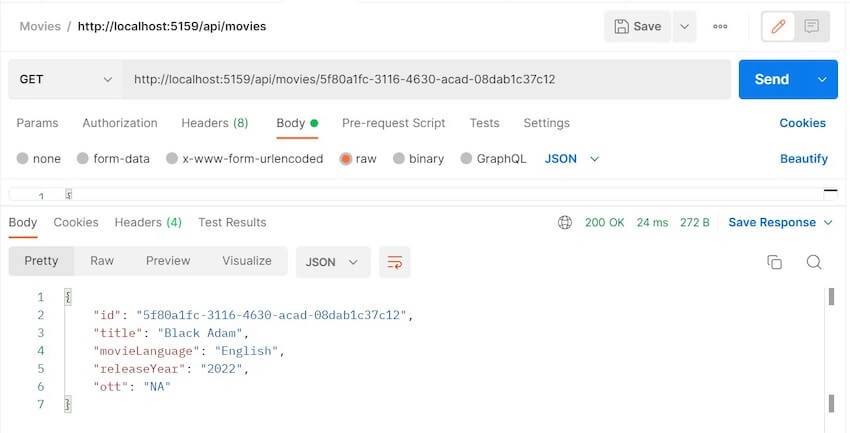Click the Save Response link
The width and height of the screenshot is (850, 433).
[772, 223]
